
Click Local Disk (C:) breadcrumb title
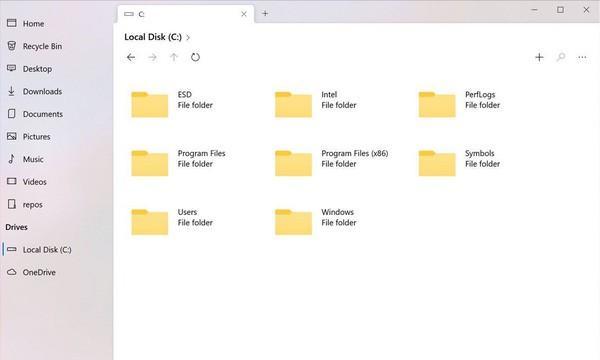[x=153, y=37]
